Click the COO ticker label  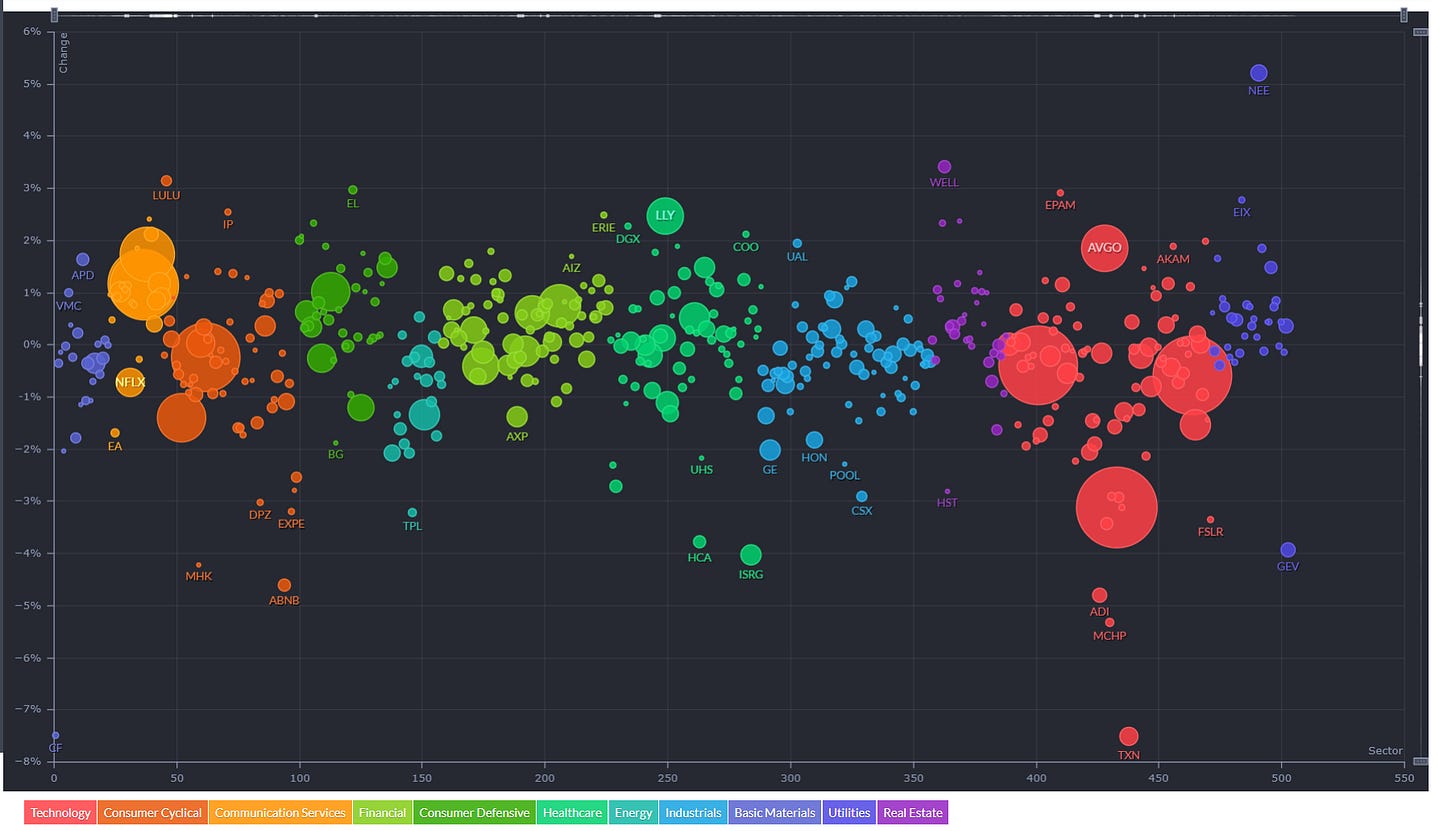(x=746, y=247)
